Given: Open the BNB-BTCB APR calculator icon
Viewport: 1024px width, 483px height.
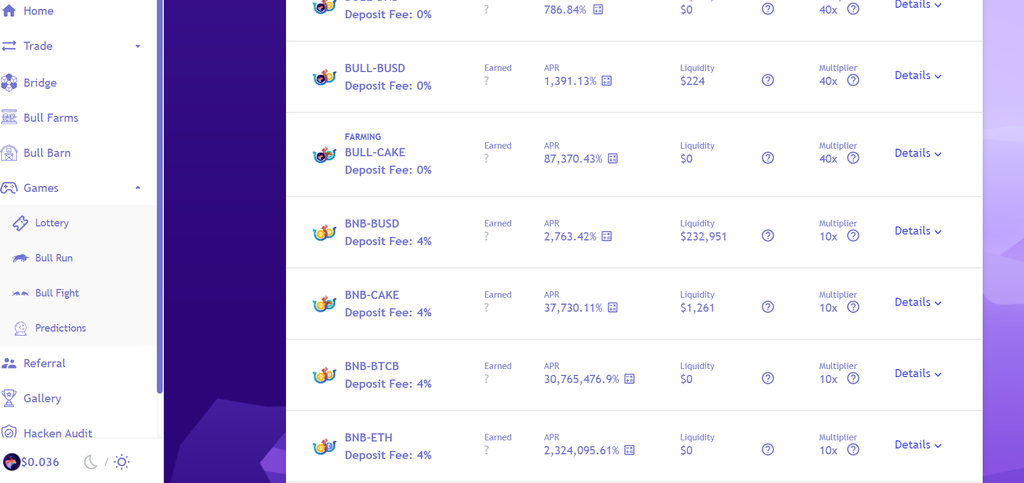Looking at the screenshot, I should click(x=630, y=379).
